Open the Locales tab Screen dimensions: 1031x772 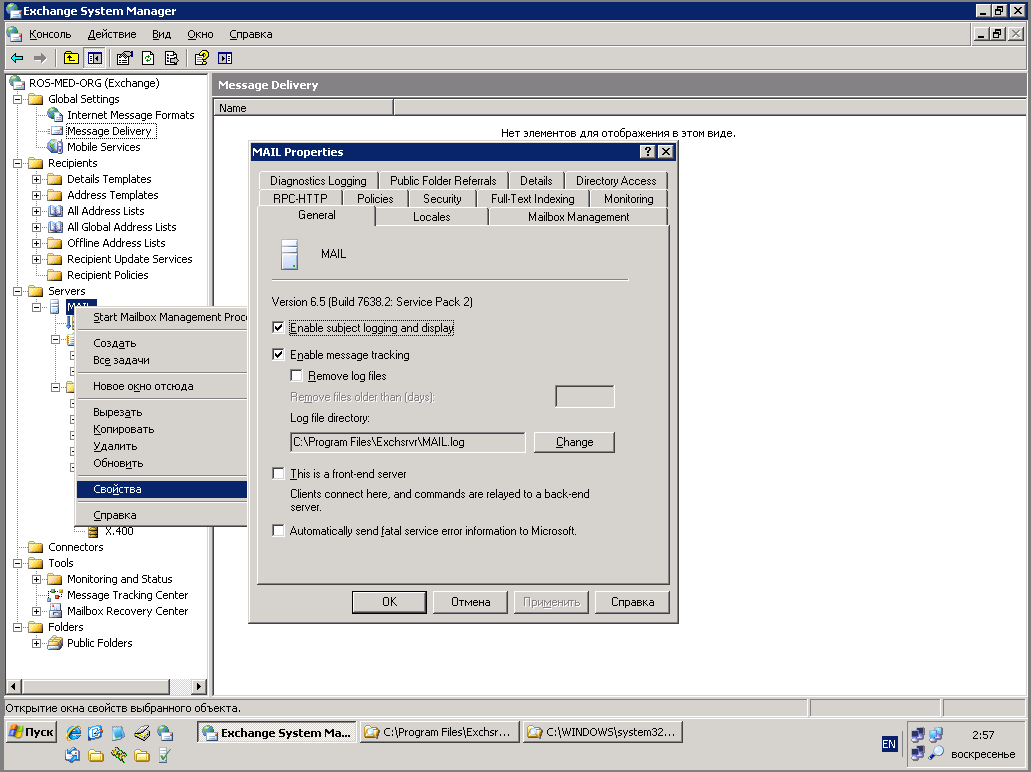click(431, 217)
